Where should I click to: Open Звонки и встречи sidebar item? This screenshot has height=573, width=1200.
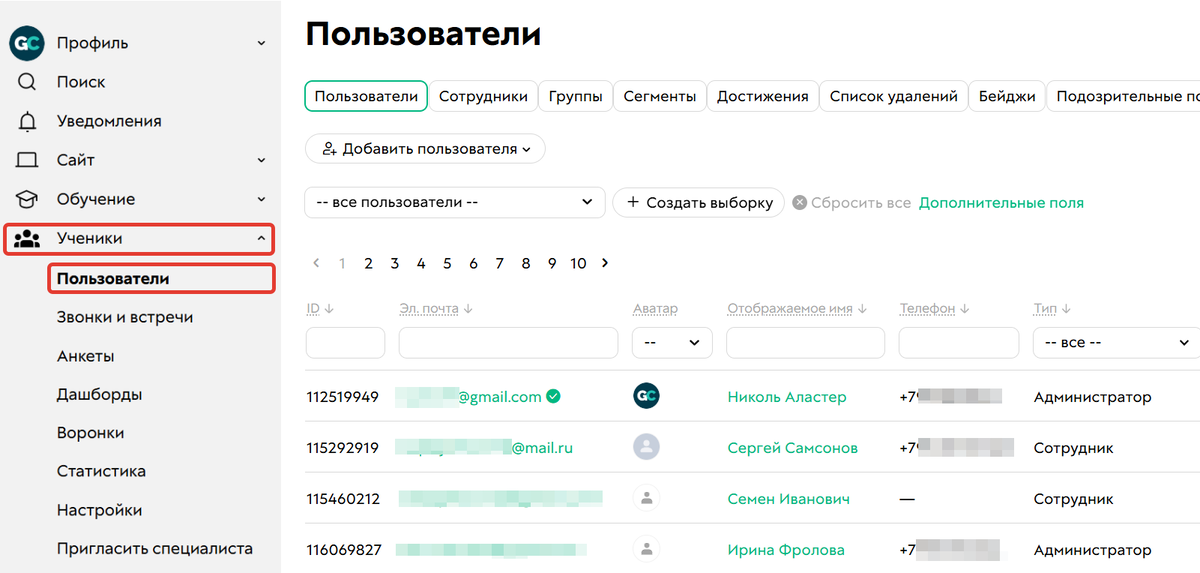coord(125,317)
